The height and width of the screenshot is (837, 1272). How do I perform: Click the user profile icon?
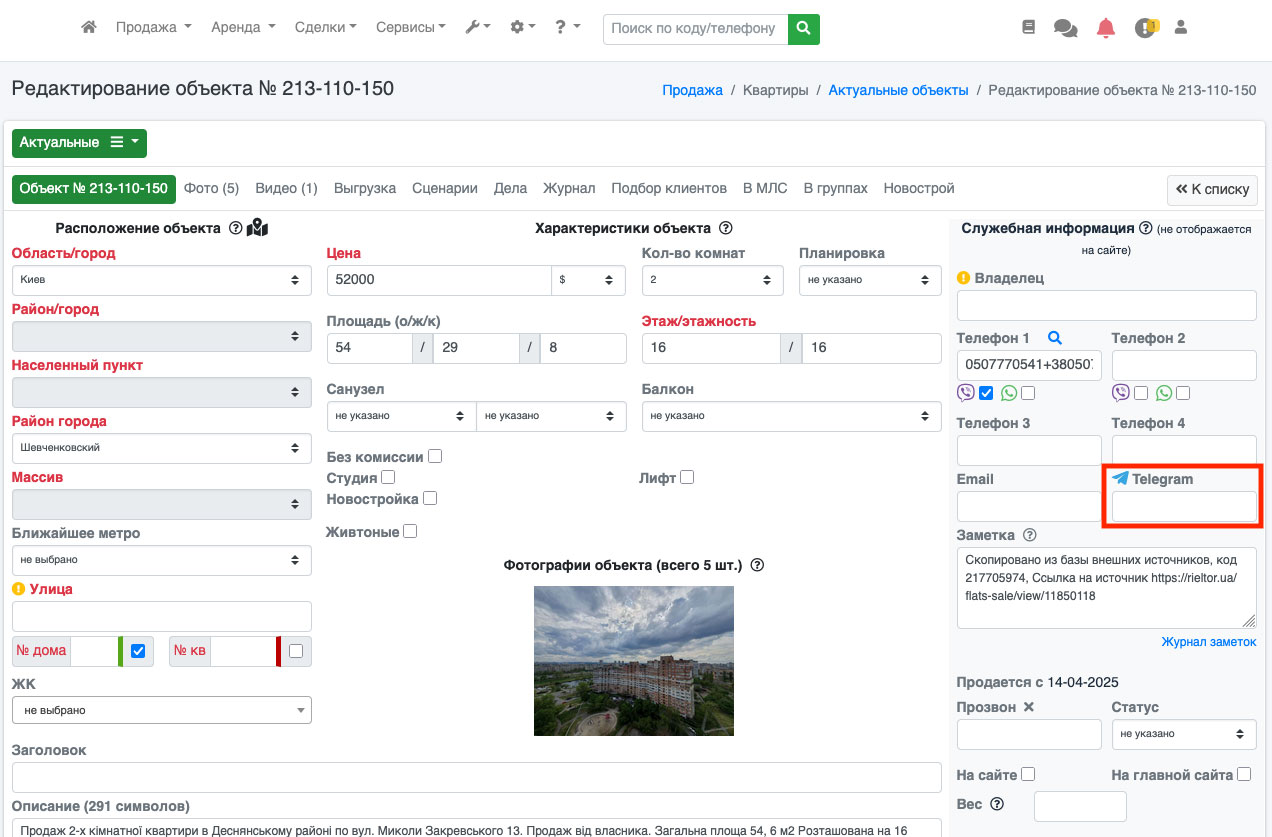[x=1180, y=28]
